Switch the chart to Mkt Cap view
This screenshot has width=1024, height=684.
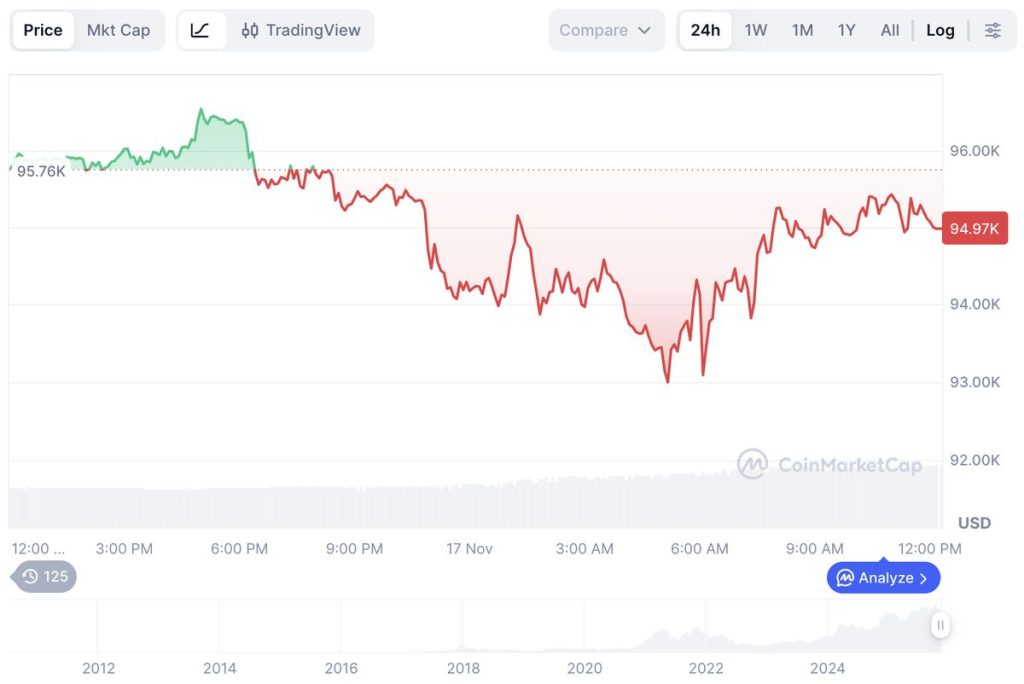[x=119, y=30]
